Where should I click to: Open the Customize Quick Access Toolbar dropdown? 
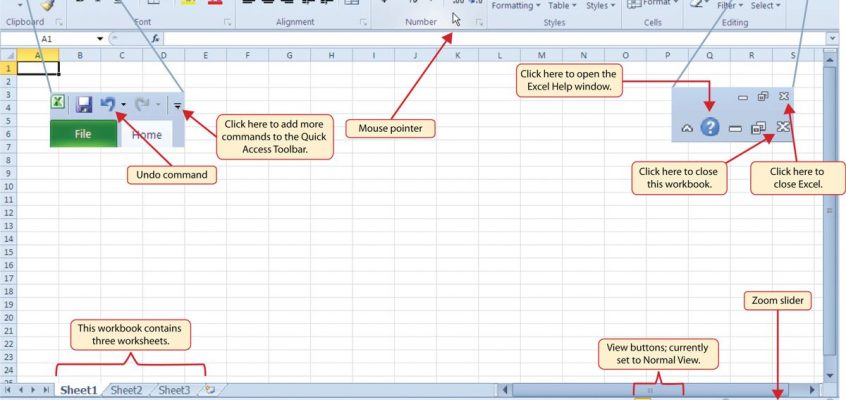(178, 106)
